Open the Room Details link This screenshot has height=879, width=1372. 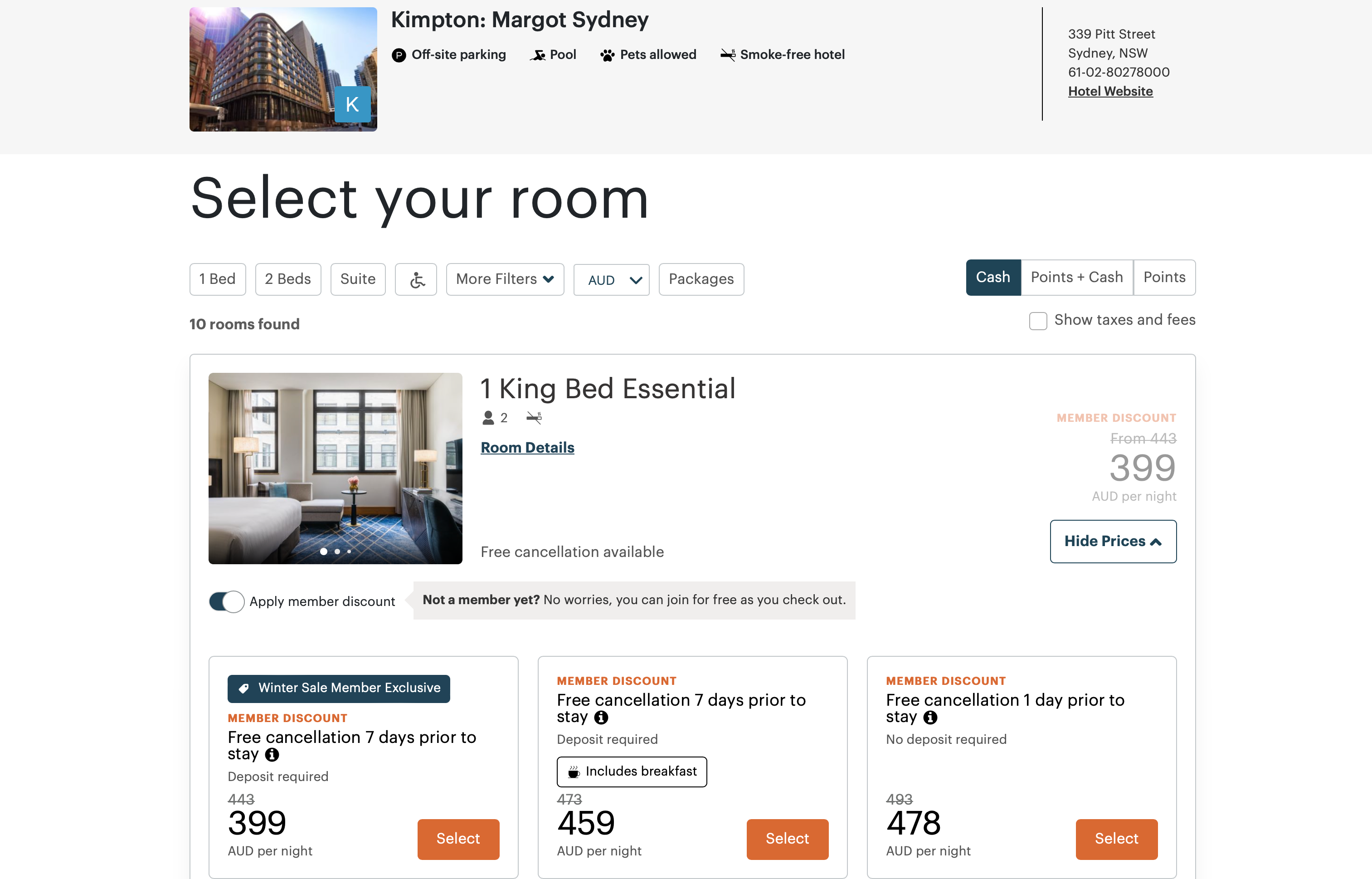527,448
